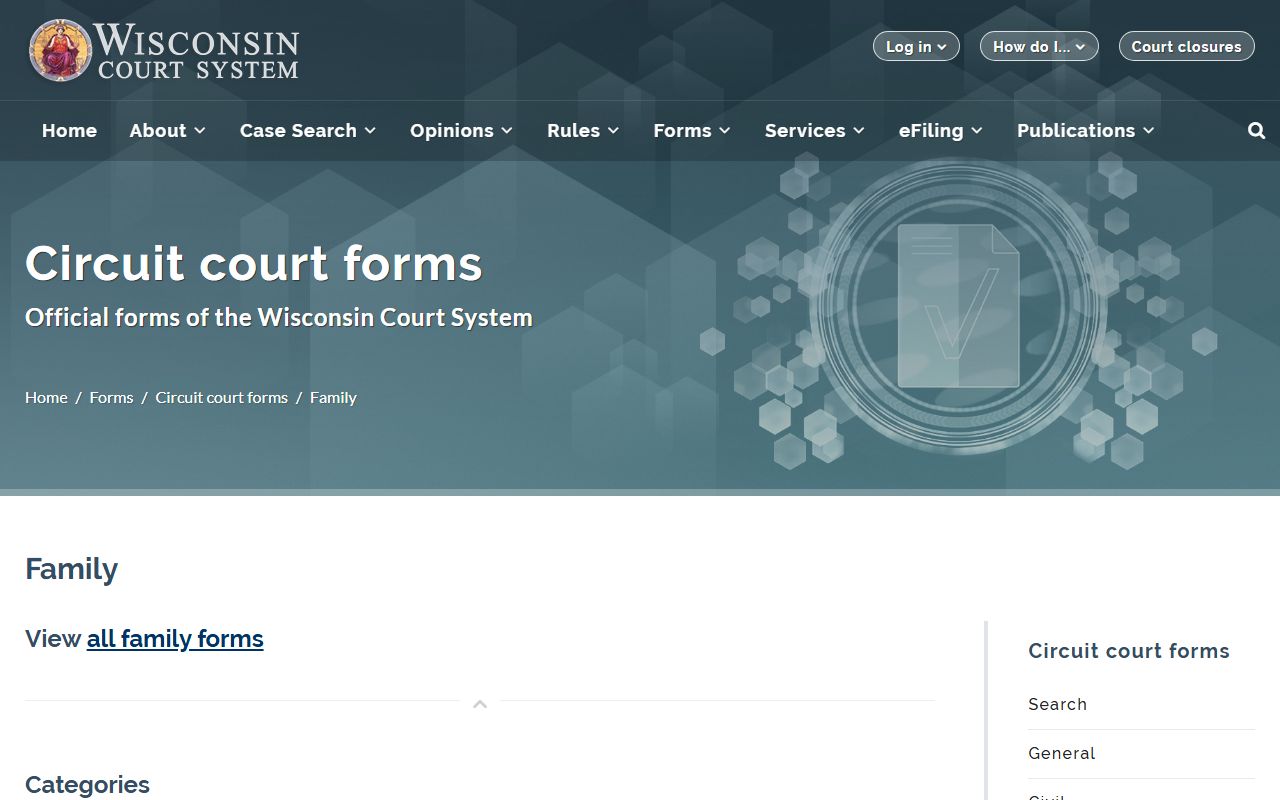The height and width of the screenshot is (800, 1280).
Task: Click the Categories heading
Action: pos(87,785)
